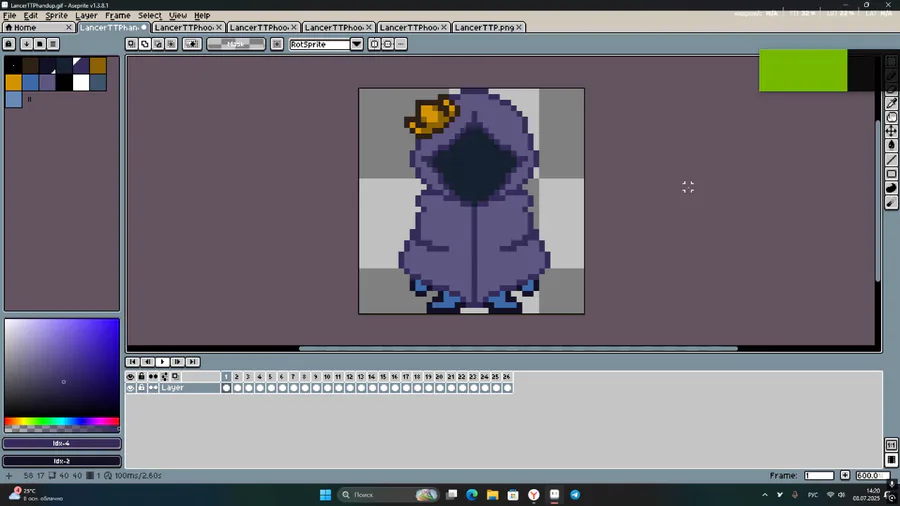This screenshot has width=900, height=506.
Task: Go to first frame
Action: pyautogui.click(x=132, y=362)
